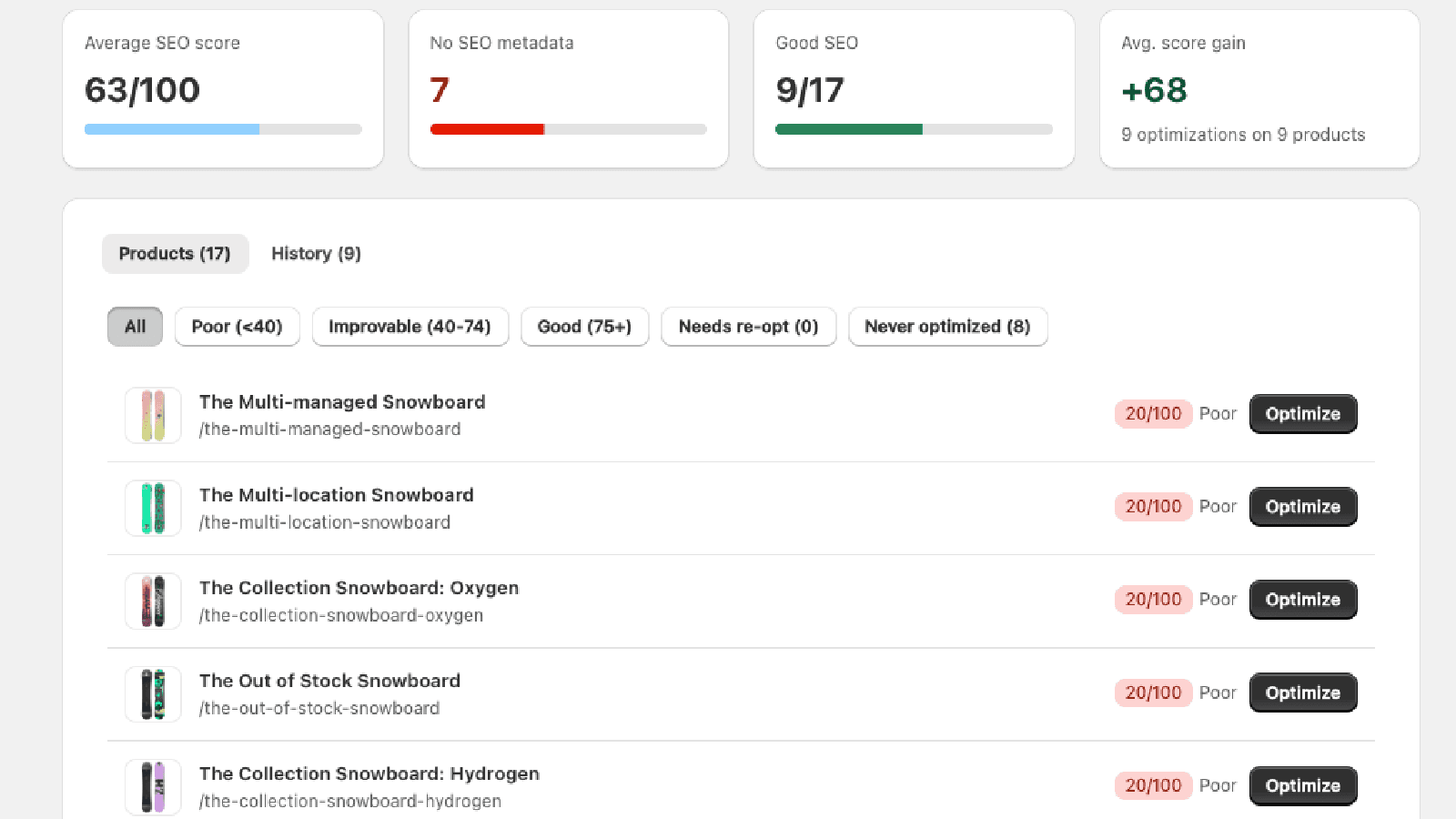
Task: Click the 9/17 Good SEO value
Action: 810,90
